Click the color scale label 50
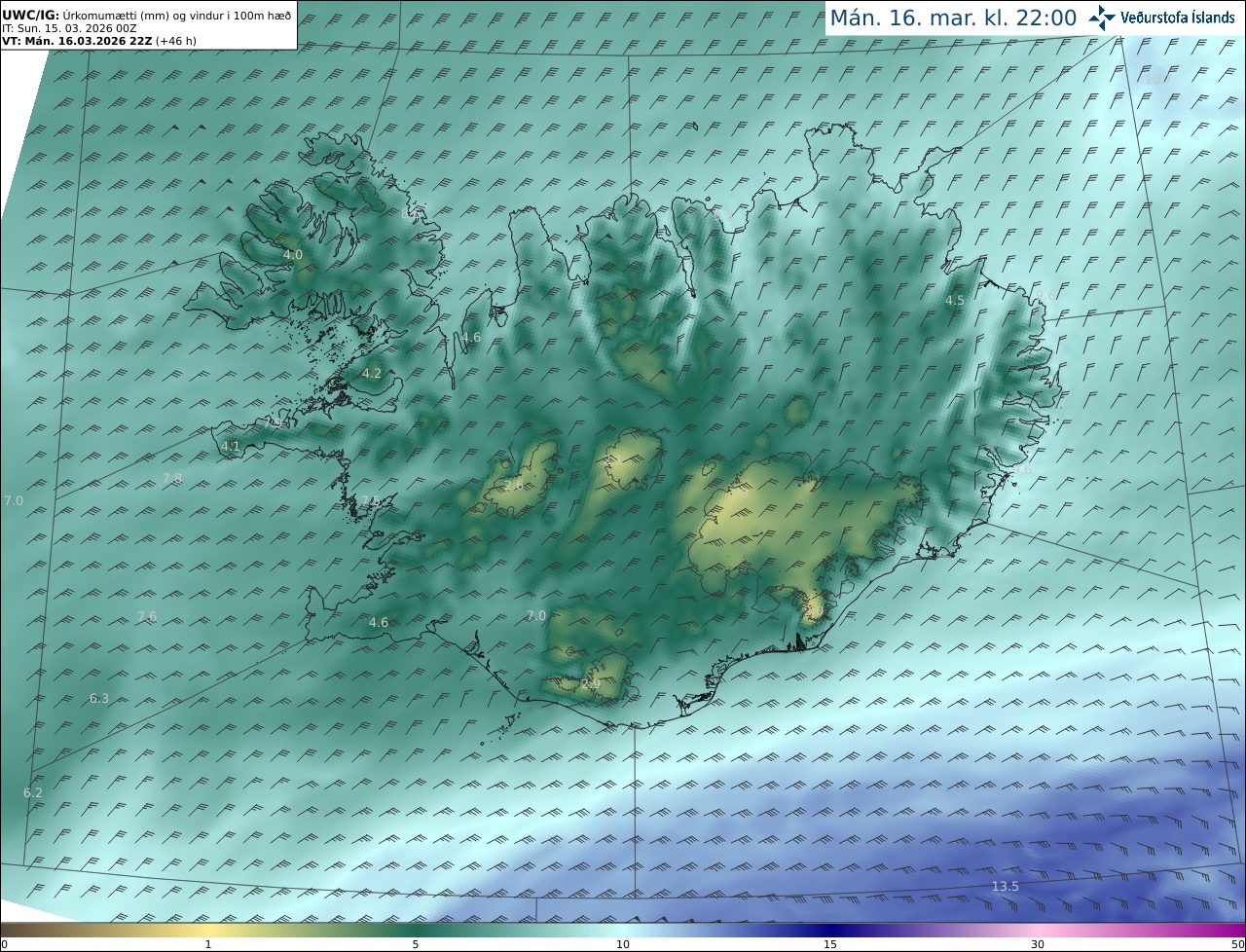This screenshot has width=1246, height=952. [1238, 944]
